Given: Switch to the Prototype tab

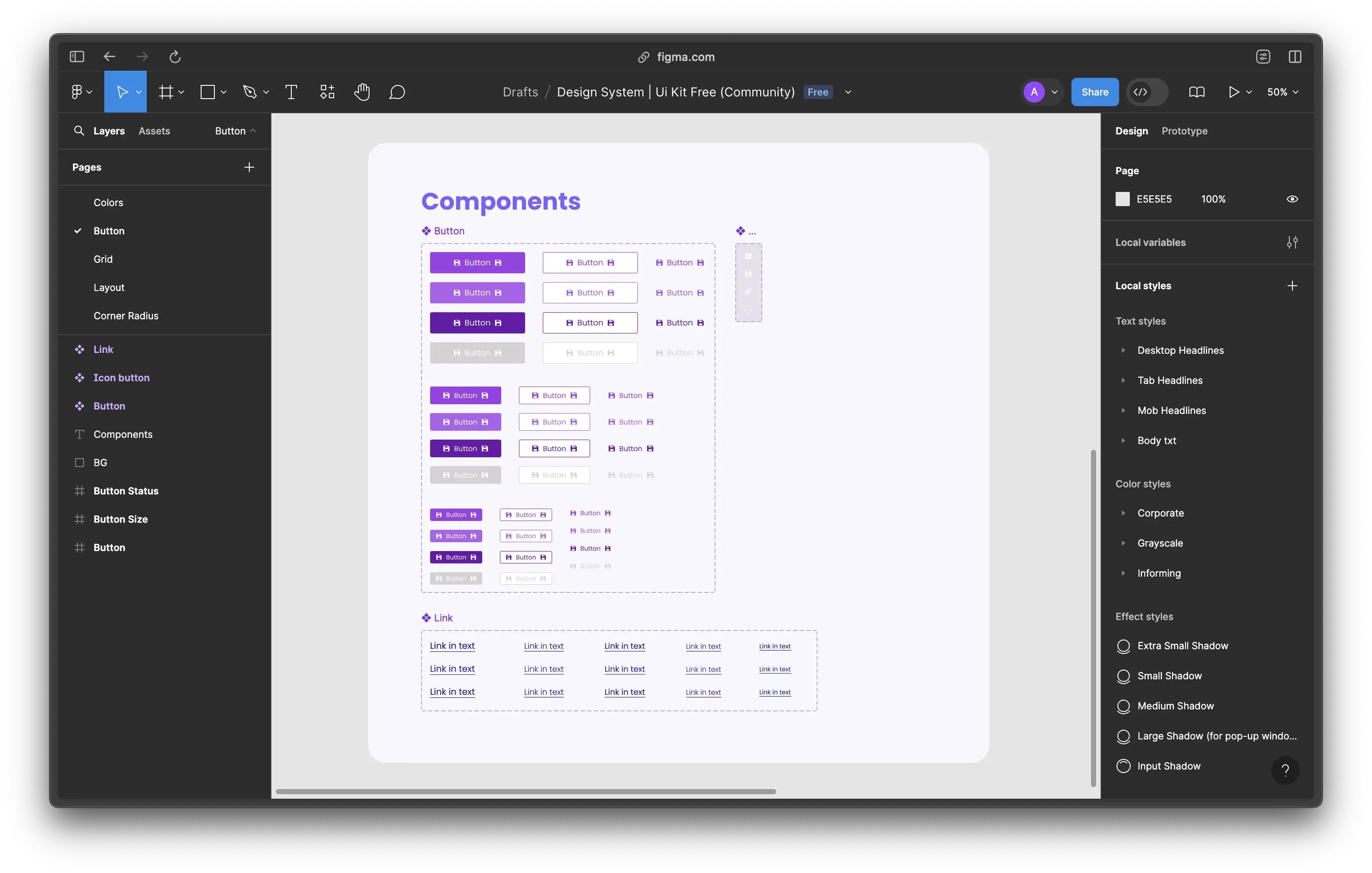Looking at the screenshot, I should 1184,130.
